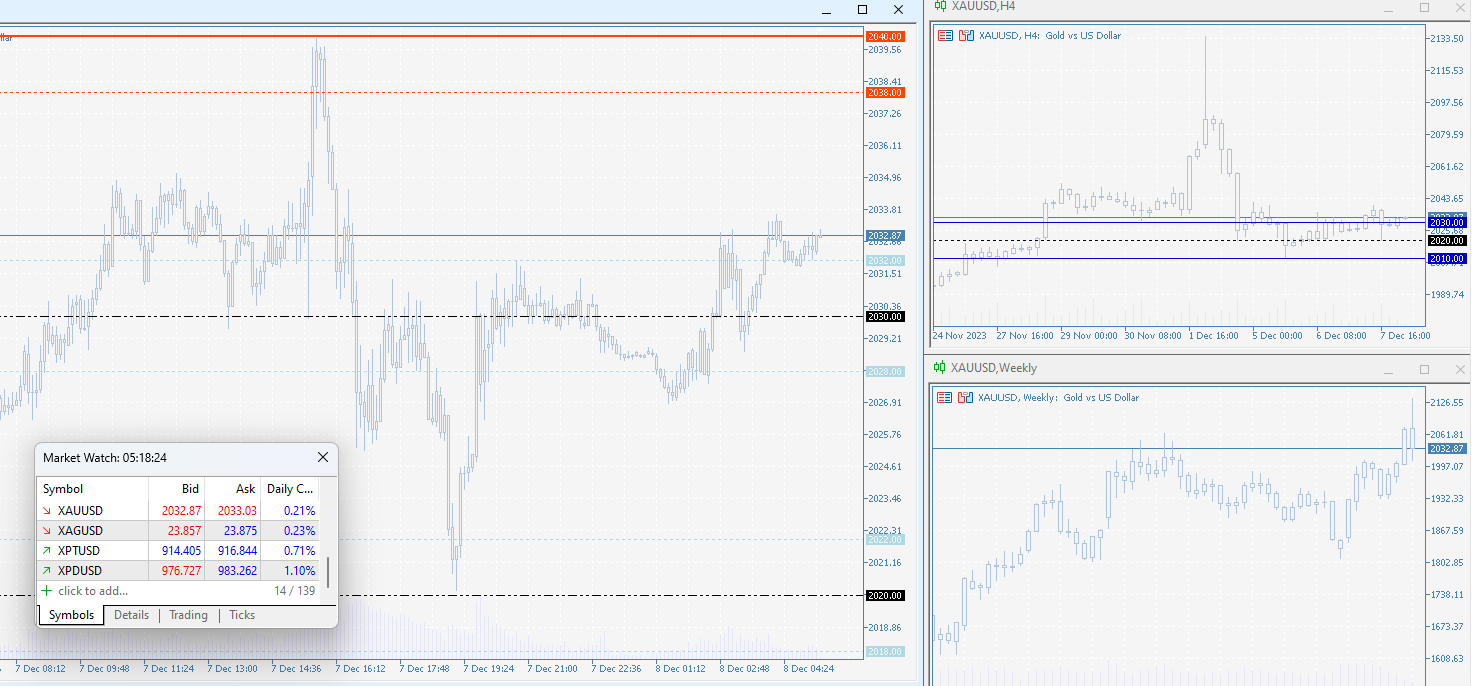Screen dimensions: 1472x686
Task: Click the 7 Dec 14:36 time axis label
Action: 299,668
